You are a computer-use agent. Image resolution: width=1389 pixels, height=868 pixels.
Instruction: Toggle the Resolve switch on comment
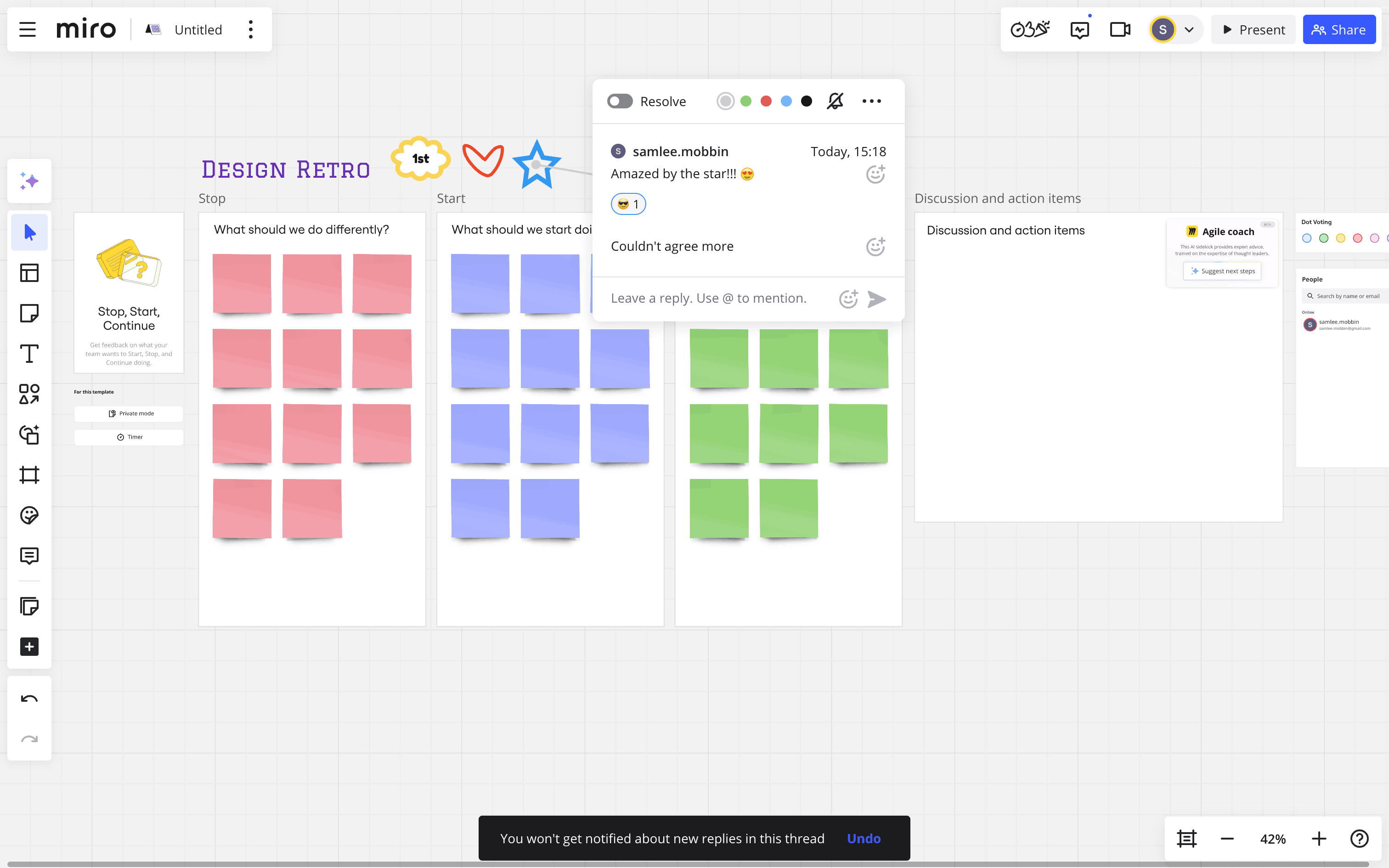(620, 101)
